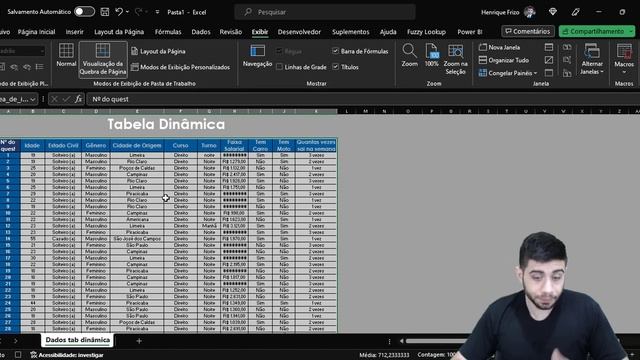Image resolution: width=640 pixels, height=360 pixels.
Task: Open the Fórmulas tab
Action: (x=168, y=32)
